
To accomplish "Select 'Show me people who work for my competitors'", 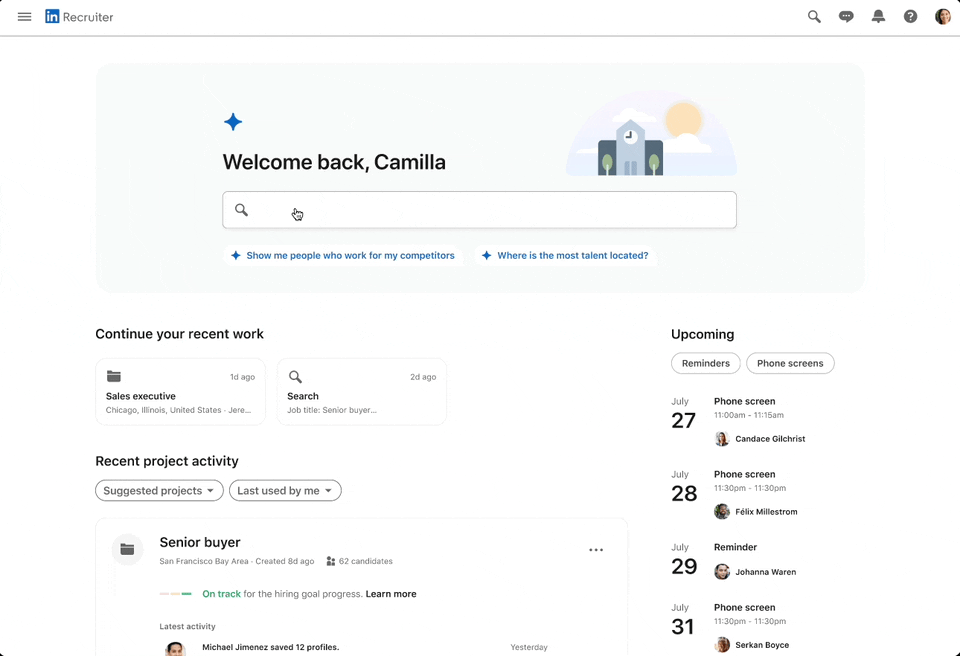I will pyautogui.click(x=342, y=255).
